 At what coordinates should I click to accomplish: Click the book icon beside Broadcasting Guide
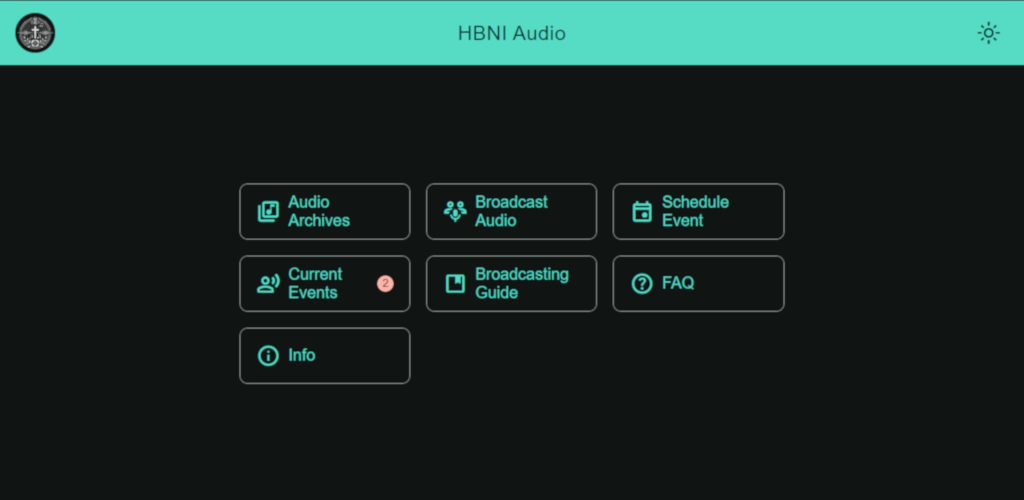455,283
